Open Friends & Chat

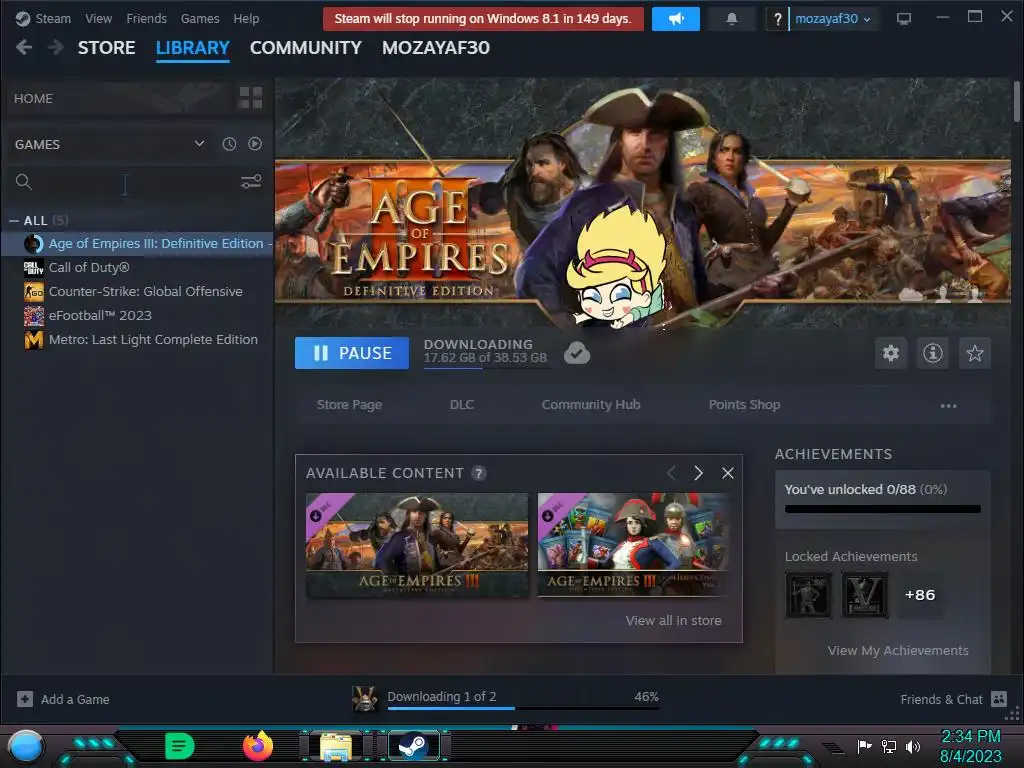click(953, 699)
